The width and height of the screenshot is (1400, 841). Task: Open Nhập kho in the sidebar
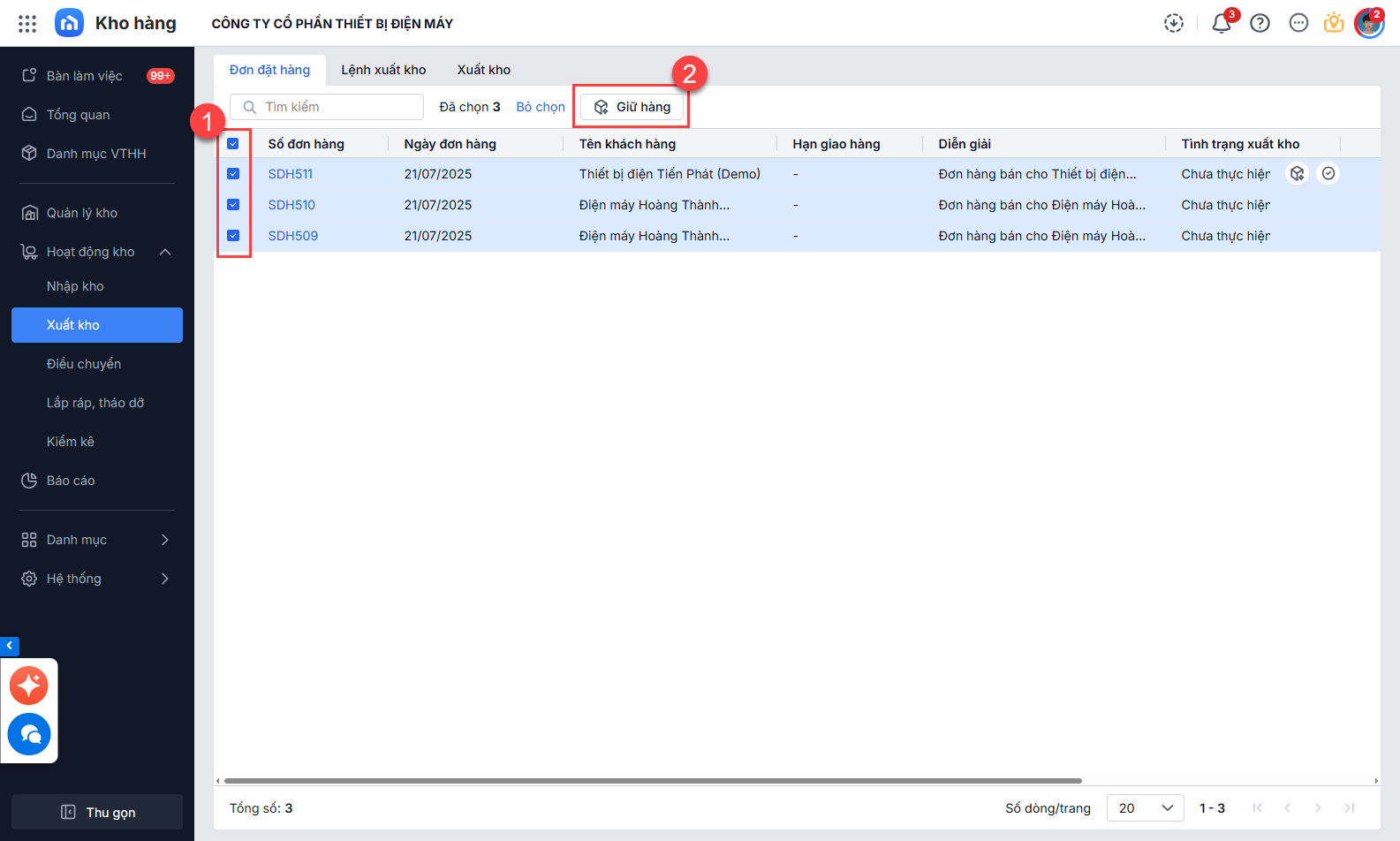point(75,286)
